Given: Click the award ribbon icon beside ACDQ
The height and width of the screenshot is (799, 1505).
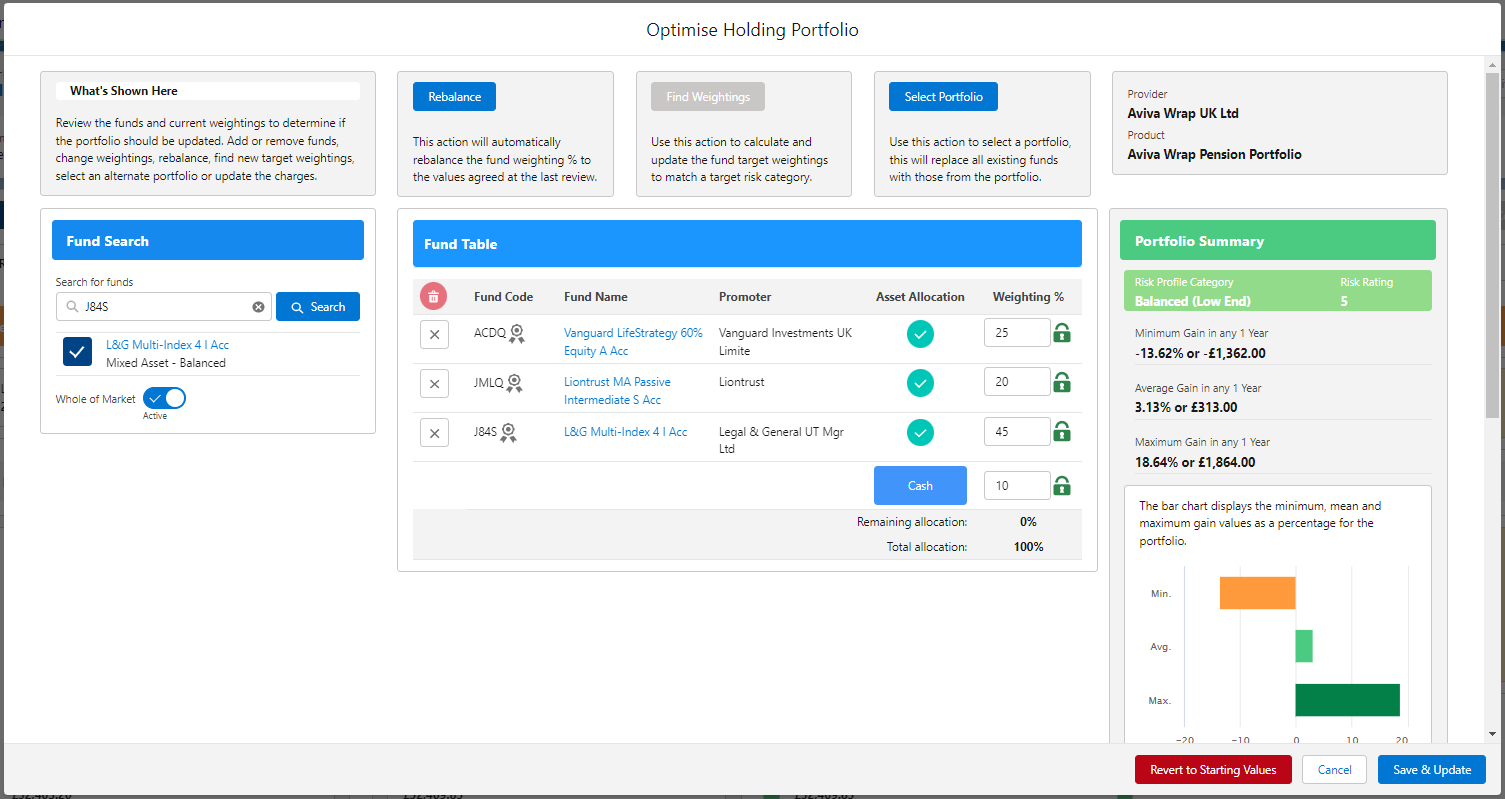Looking at the screenshot, I should 516,334.
